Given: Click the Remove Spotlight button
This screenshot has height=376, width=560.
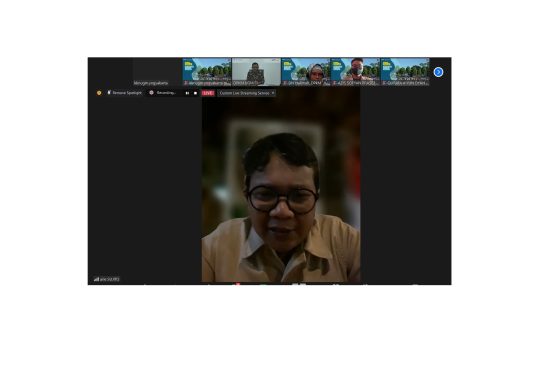Looking at the screenshot, I should tap(124, 92).
